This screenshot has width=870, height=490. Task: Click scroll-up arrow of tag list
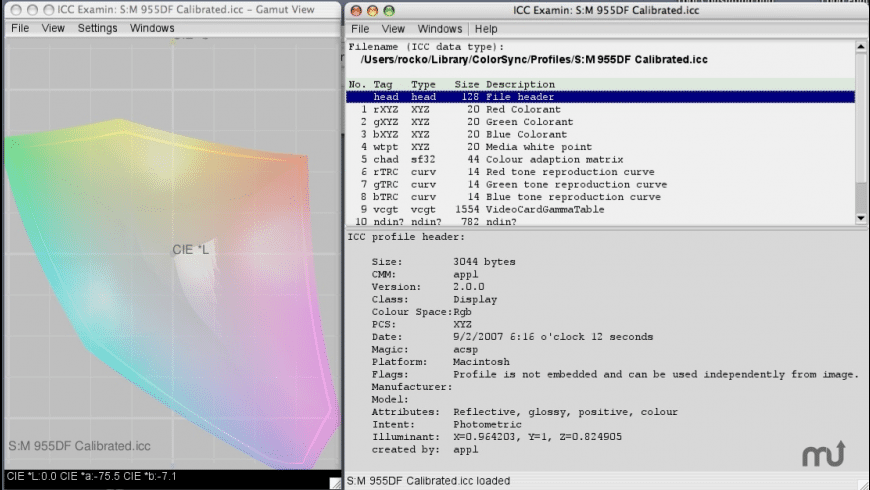861,47
